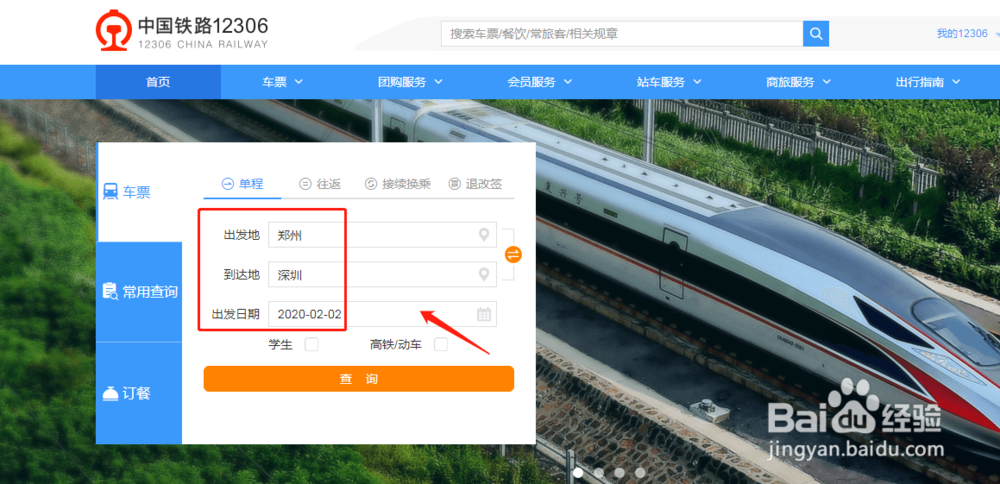Click the 到达地 field showing 深圳

point(382,275)
